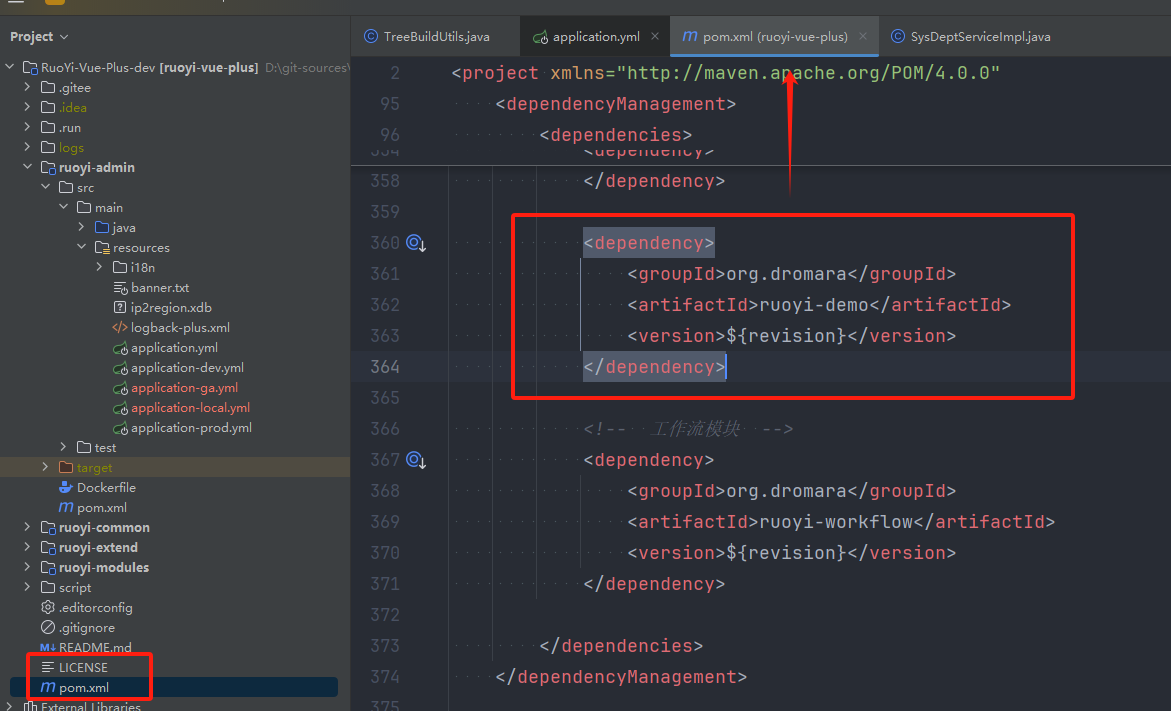Image resolution: width=1171 pixels, height=711 pixels.
Task: Click the .gitignore ignore-file icon
Action: 48,627
